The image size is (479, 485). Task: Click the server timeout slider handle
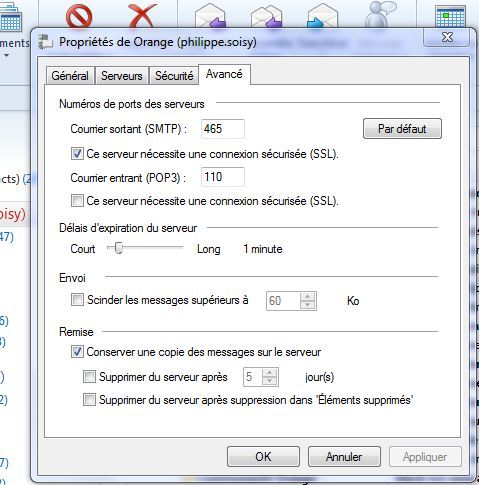point(118,248)
